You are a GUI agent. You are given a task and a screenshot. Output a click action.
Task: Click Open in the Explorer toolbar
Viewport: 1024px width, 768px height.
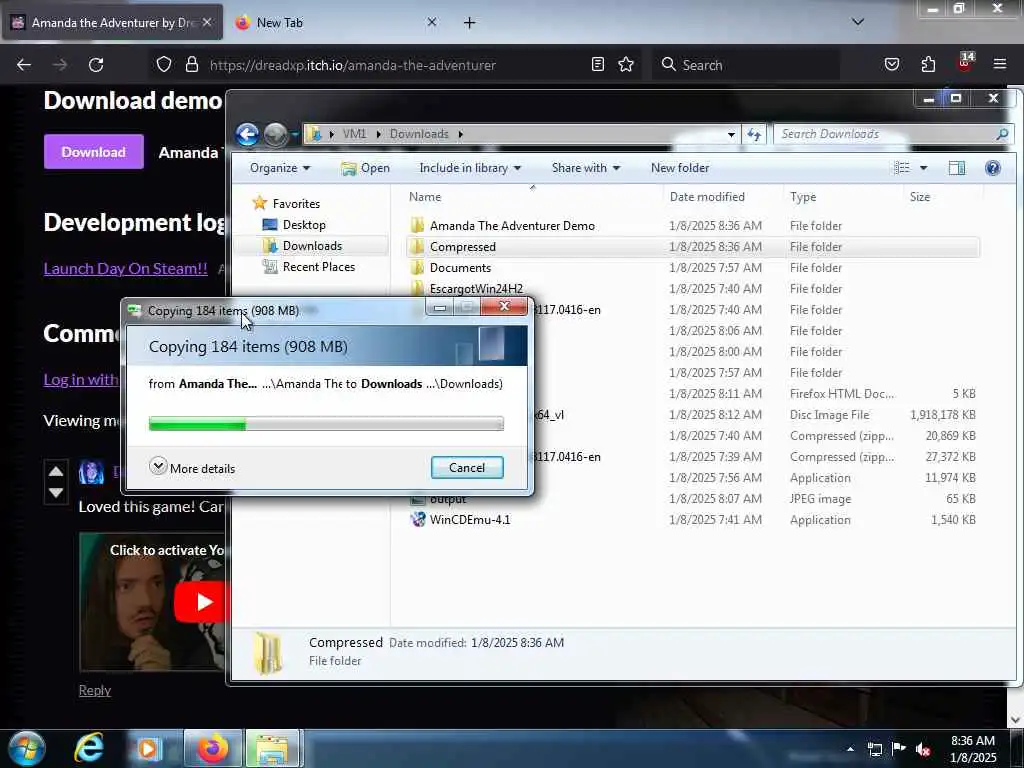point(366,168)
